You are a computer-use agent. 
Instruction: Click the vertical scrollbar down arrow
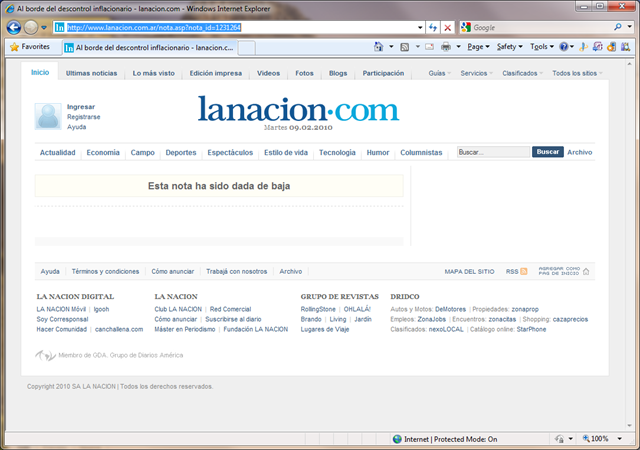tap(629, 425)
